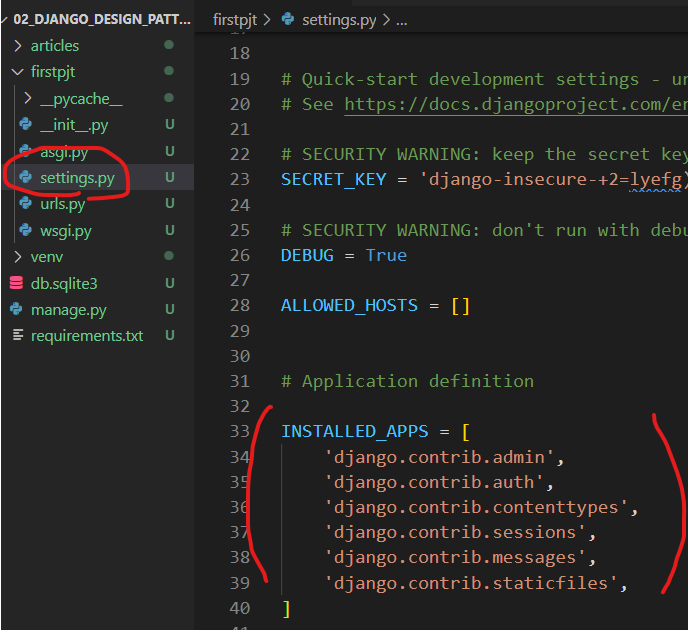
Task: Open requirements.txt in the explorer
Action: pos(87,336)
